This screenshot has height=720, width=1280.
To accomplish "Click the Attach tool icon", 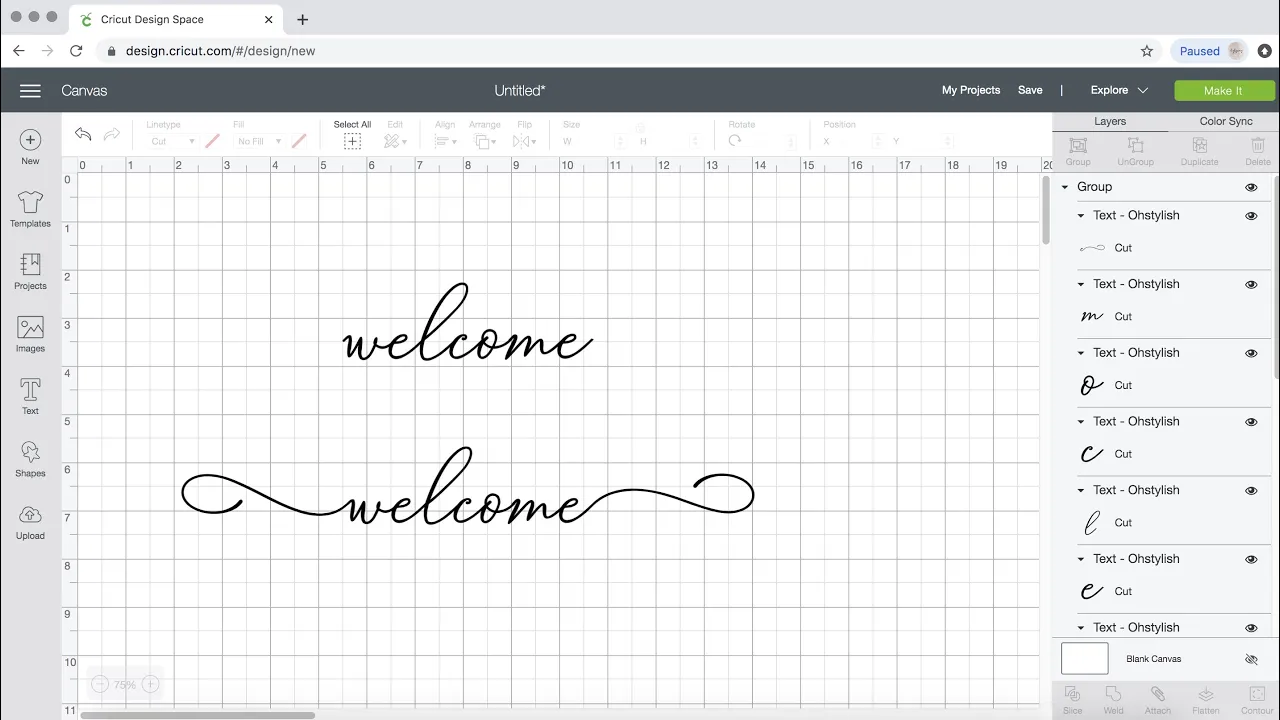I will [x=1158, y=694].
